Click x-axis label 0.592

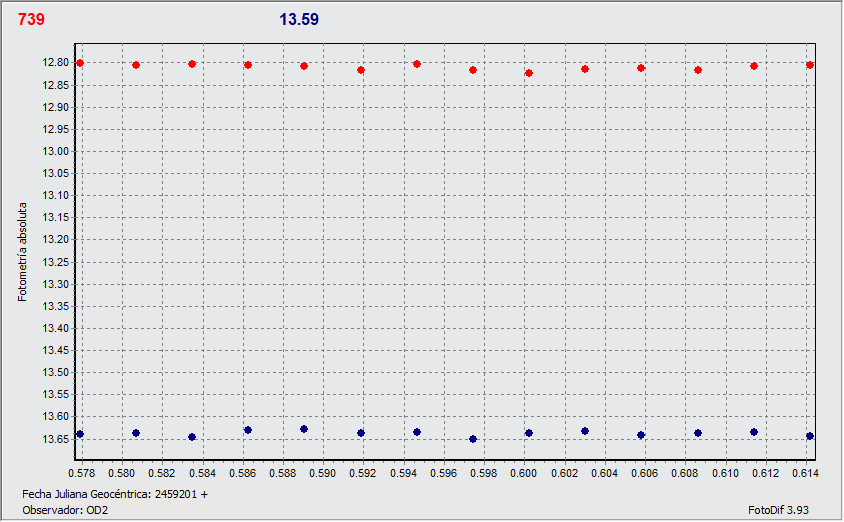(363, 473)
